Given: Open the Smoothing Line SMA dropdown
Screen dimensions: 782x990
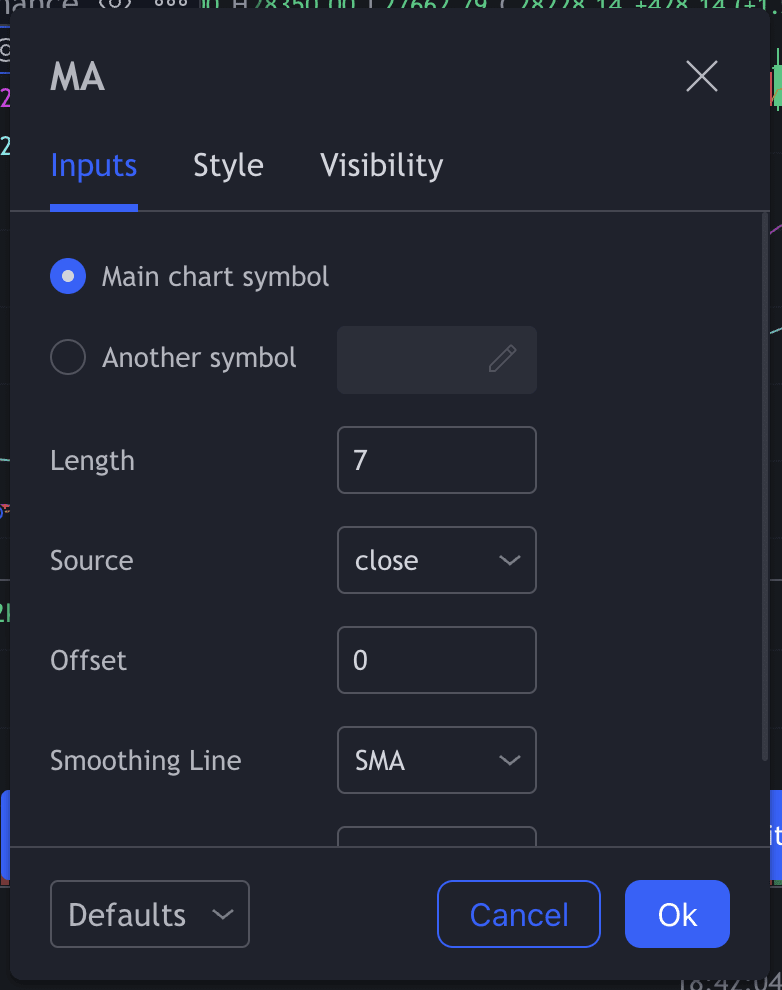Looking at the screenshot, I should 437,760.
